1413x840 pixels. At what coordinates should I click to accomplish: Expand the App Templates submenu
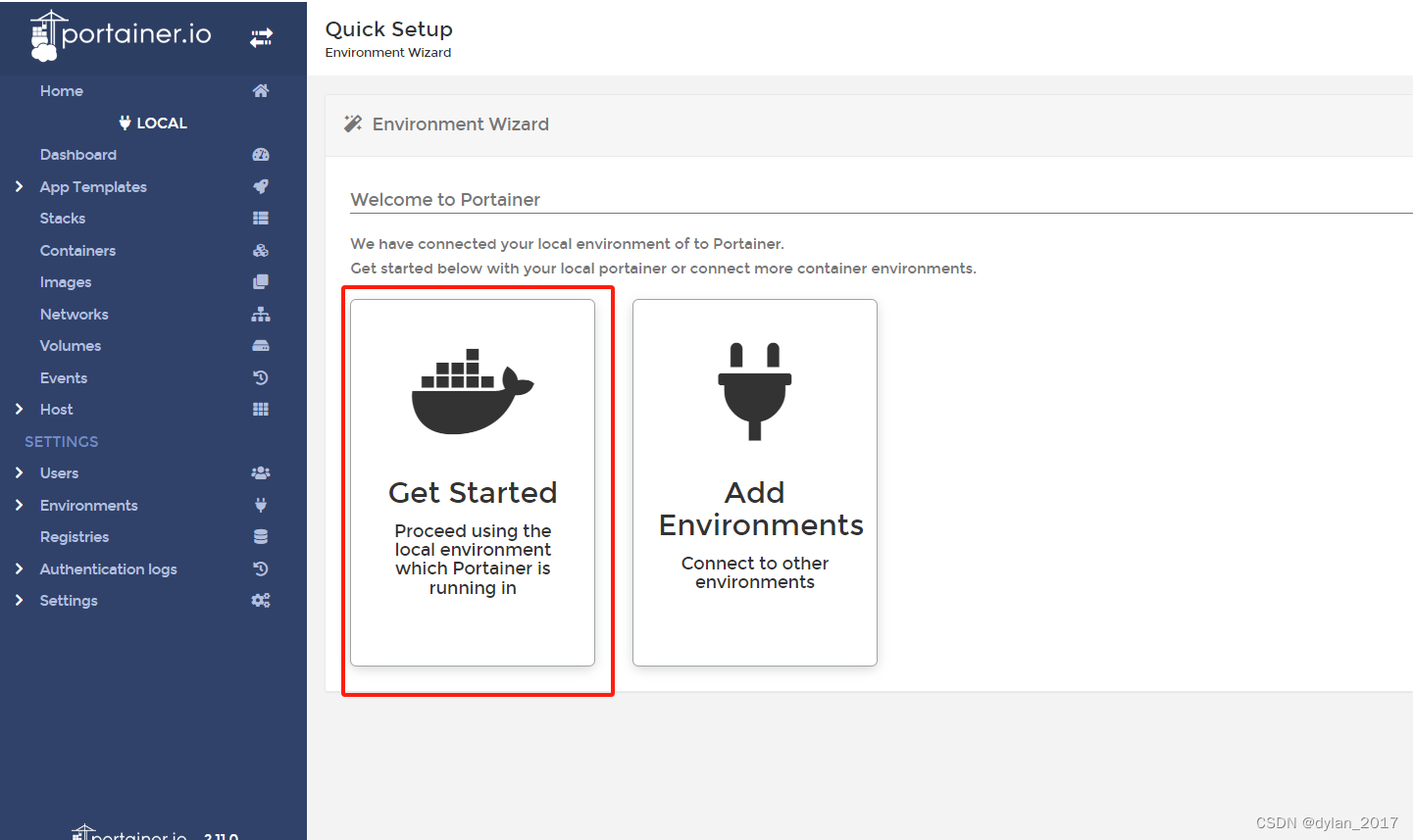click(x=19, y=186)
